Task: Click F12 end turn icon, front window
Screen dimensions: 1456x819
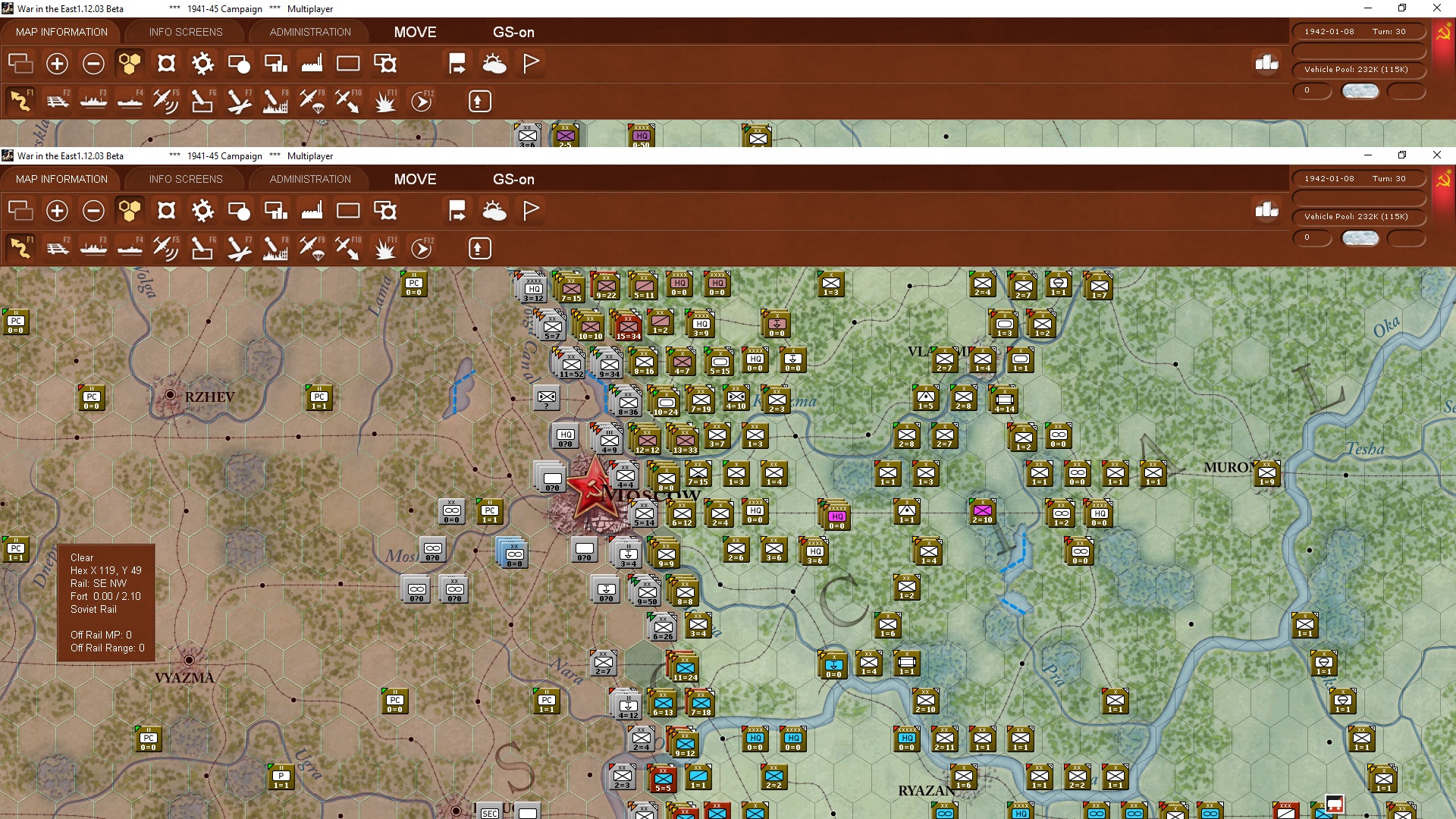Action: 422,249
